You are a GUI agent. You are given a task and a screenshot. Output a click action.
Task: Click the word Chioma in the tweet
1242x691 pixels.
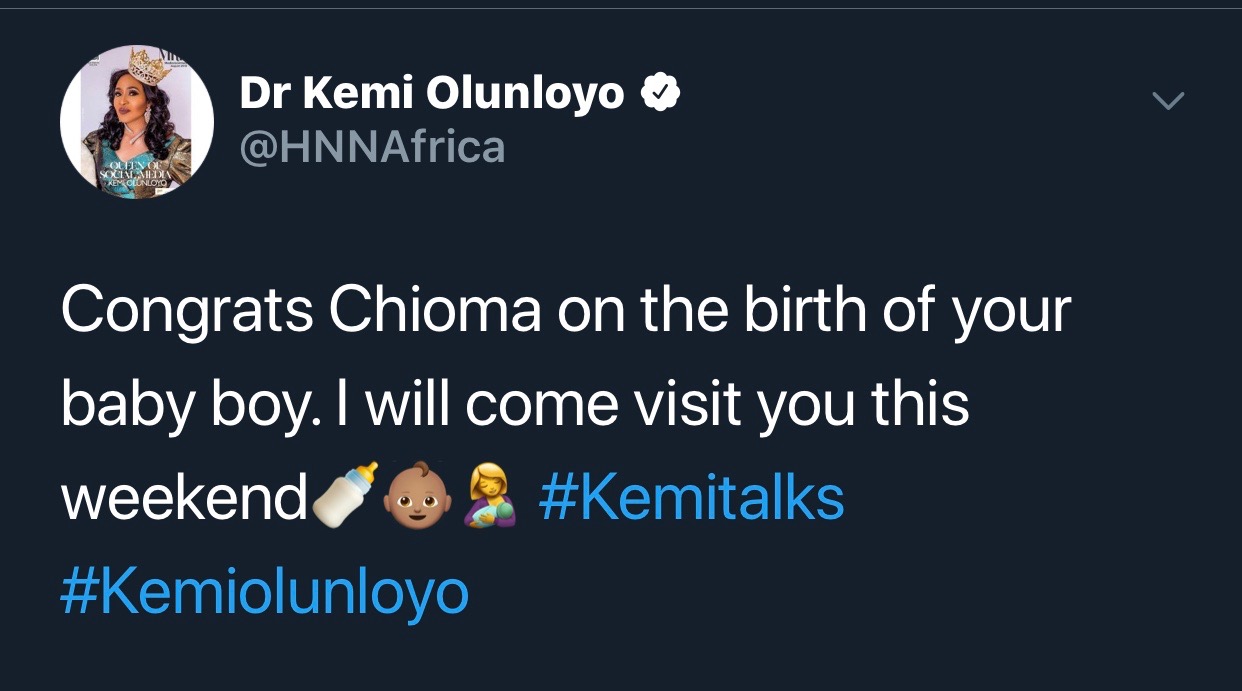click(435, 311)
